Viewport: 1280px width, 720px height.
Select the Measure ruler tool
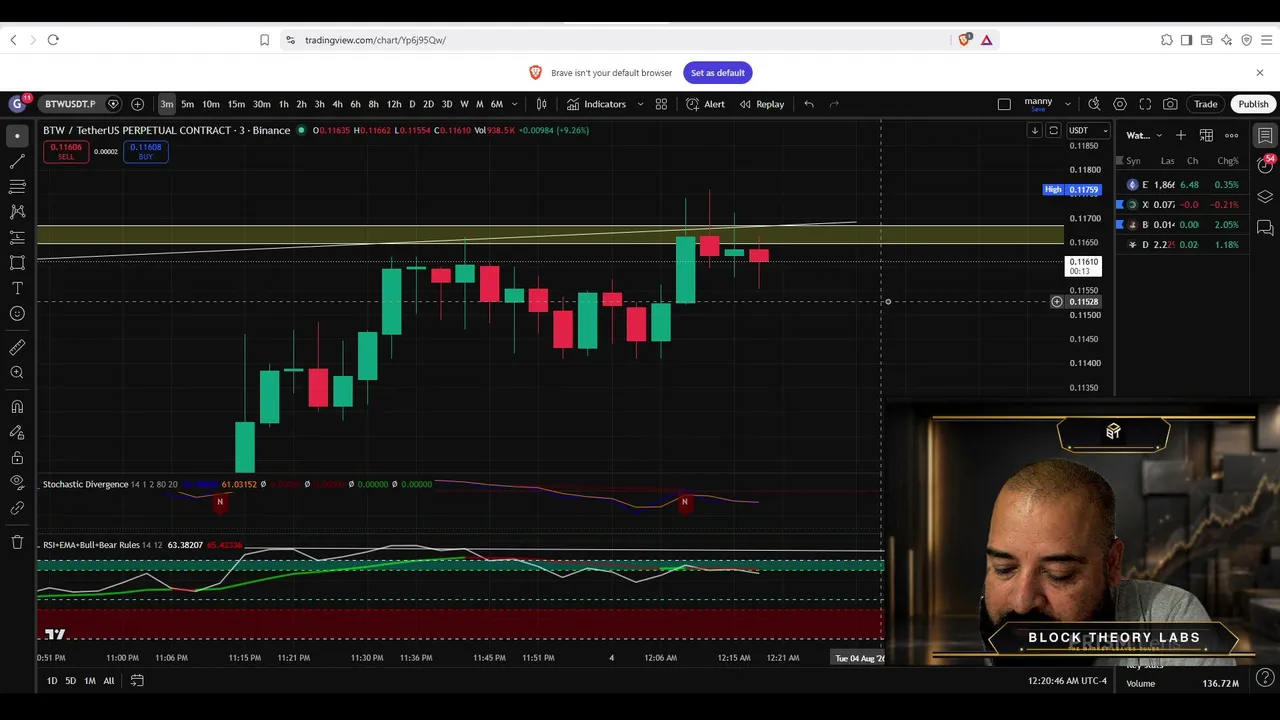[17, 347]
